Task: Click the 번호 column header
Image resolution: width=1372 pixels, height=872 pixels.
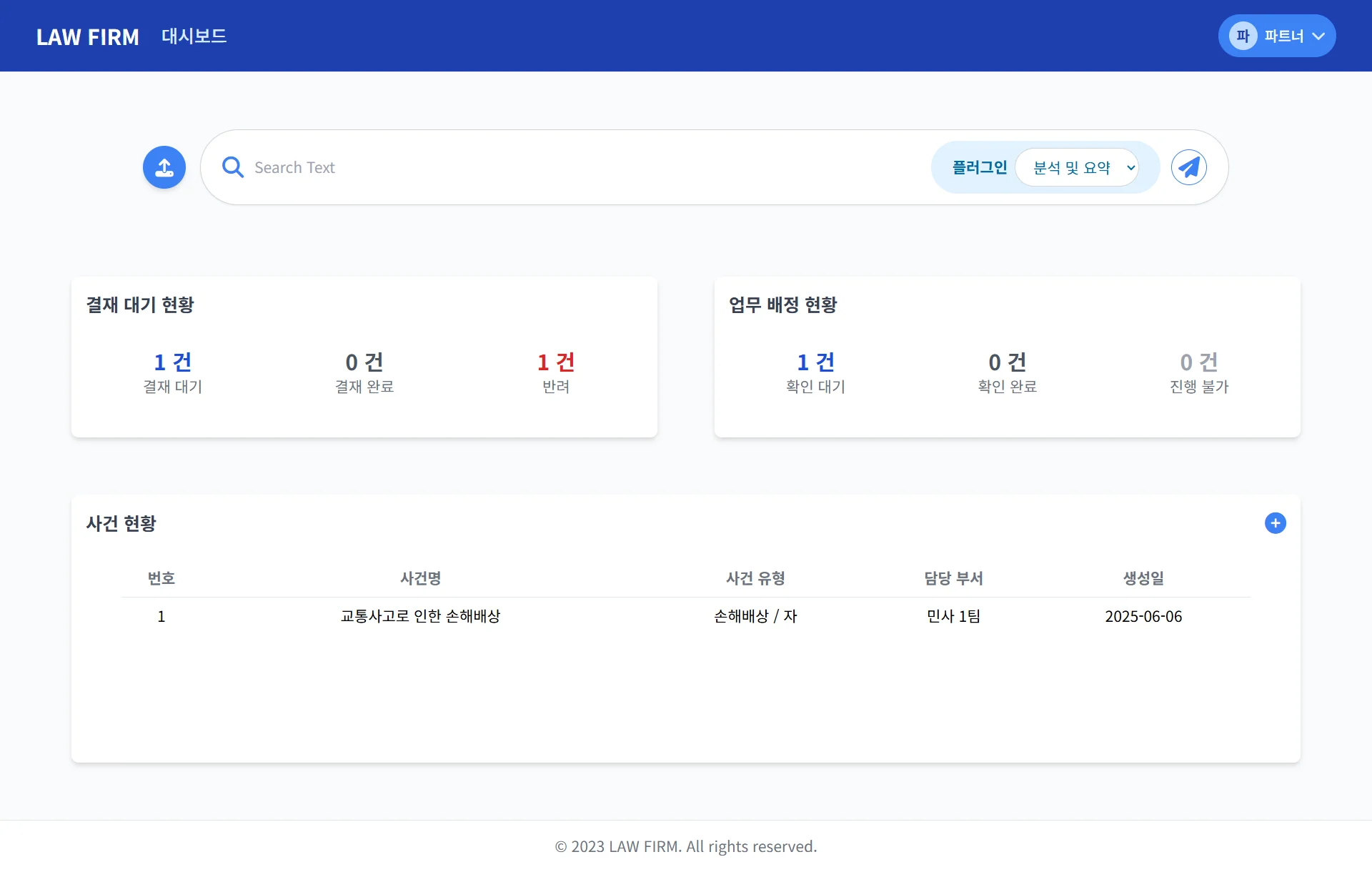Action: [161, 578]
